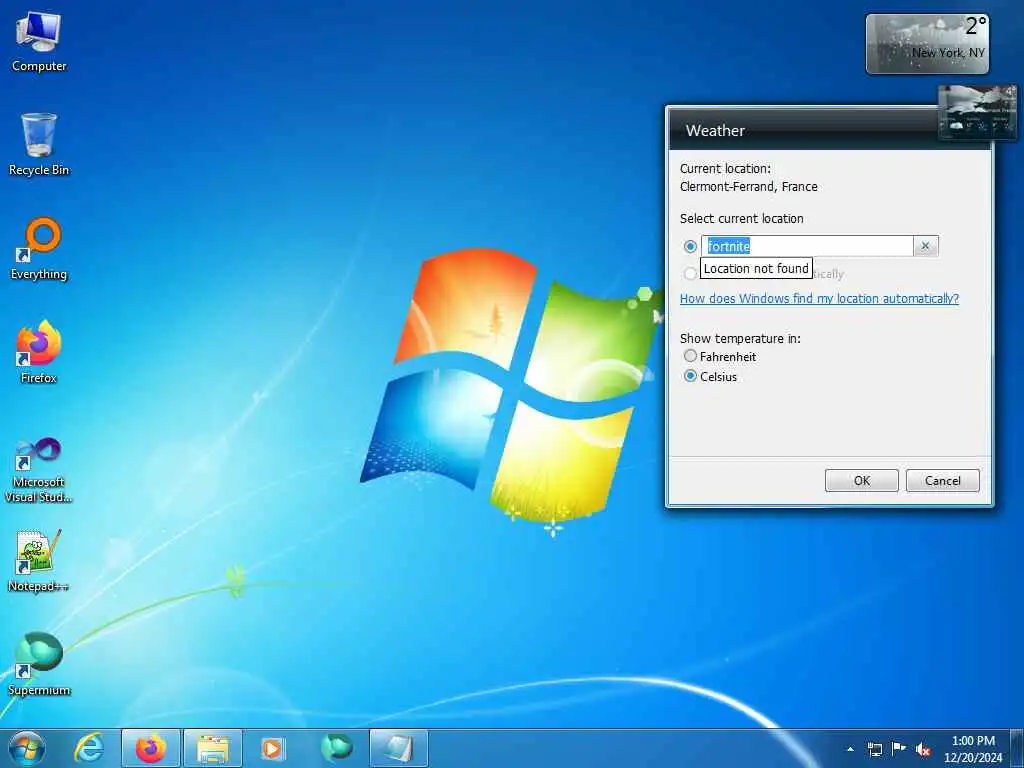Image resolution: width=1024 pixels, height=768 pixels.
Task: Click the Show desktop strip
Action: [1017, 748]
